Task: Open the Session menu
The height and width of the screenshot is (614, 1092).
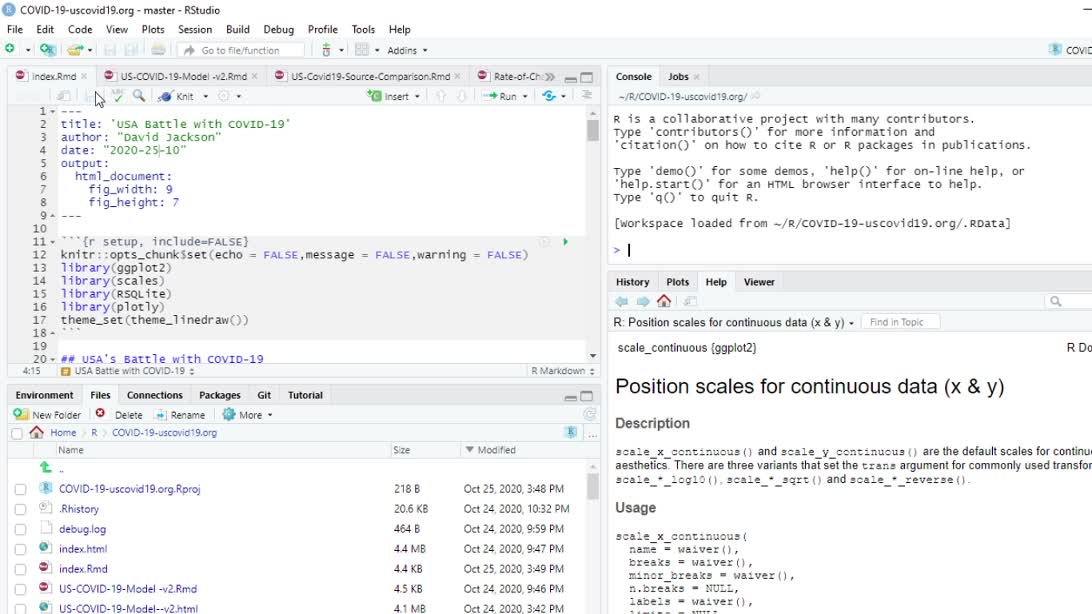Action: tap(194, 29)
